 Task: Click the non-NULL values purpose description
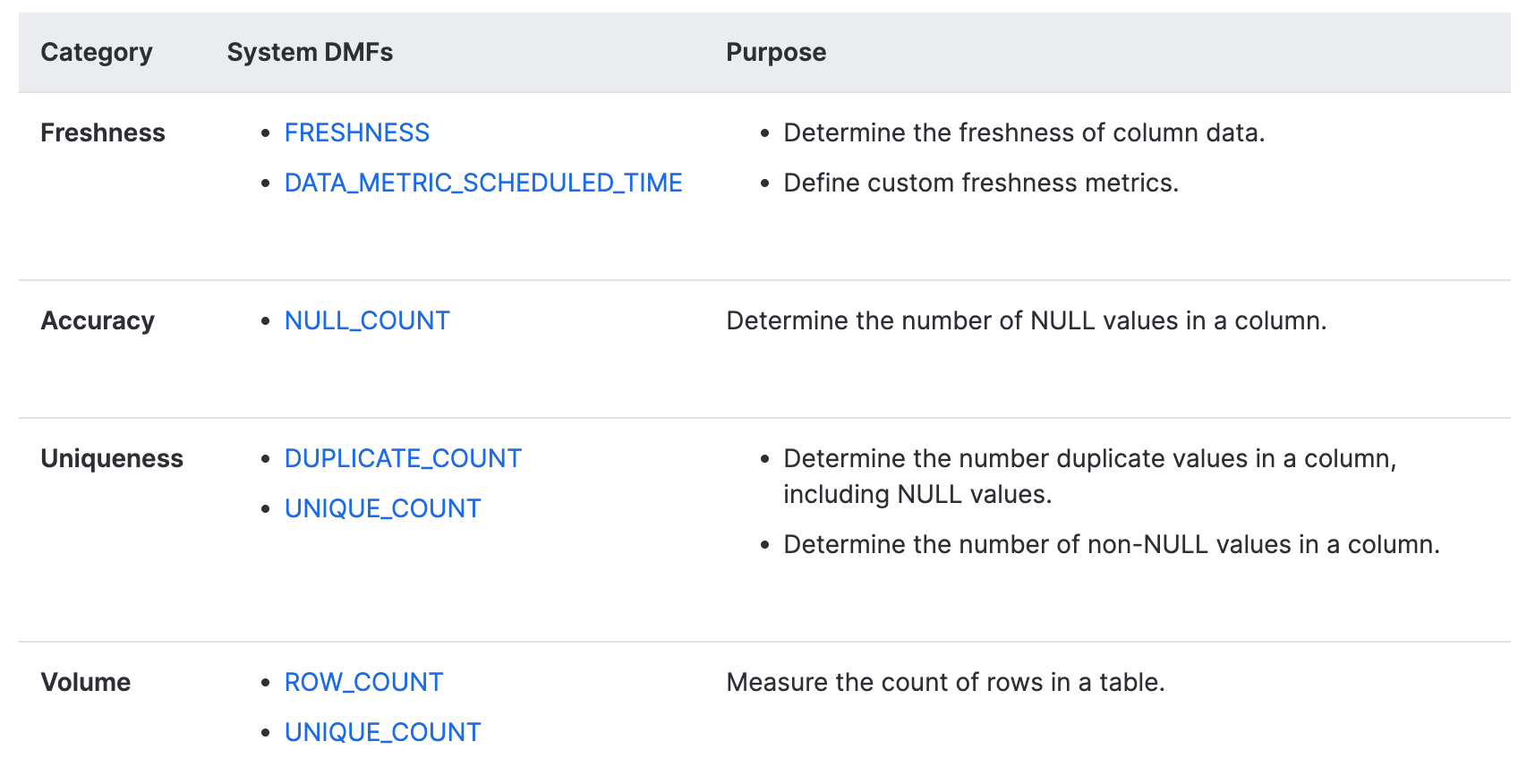point(1112,544)
